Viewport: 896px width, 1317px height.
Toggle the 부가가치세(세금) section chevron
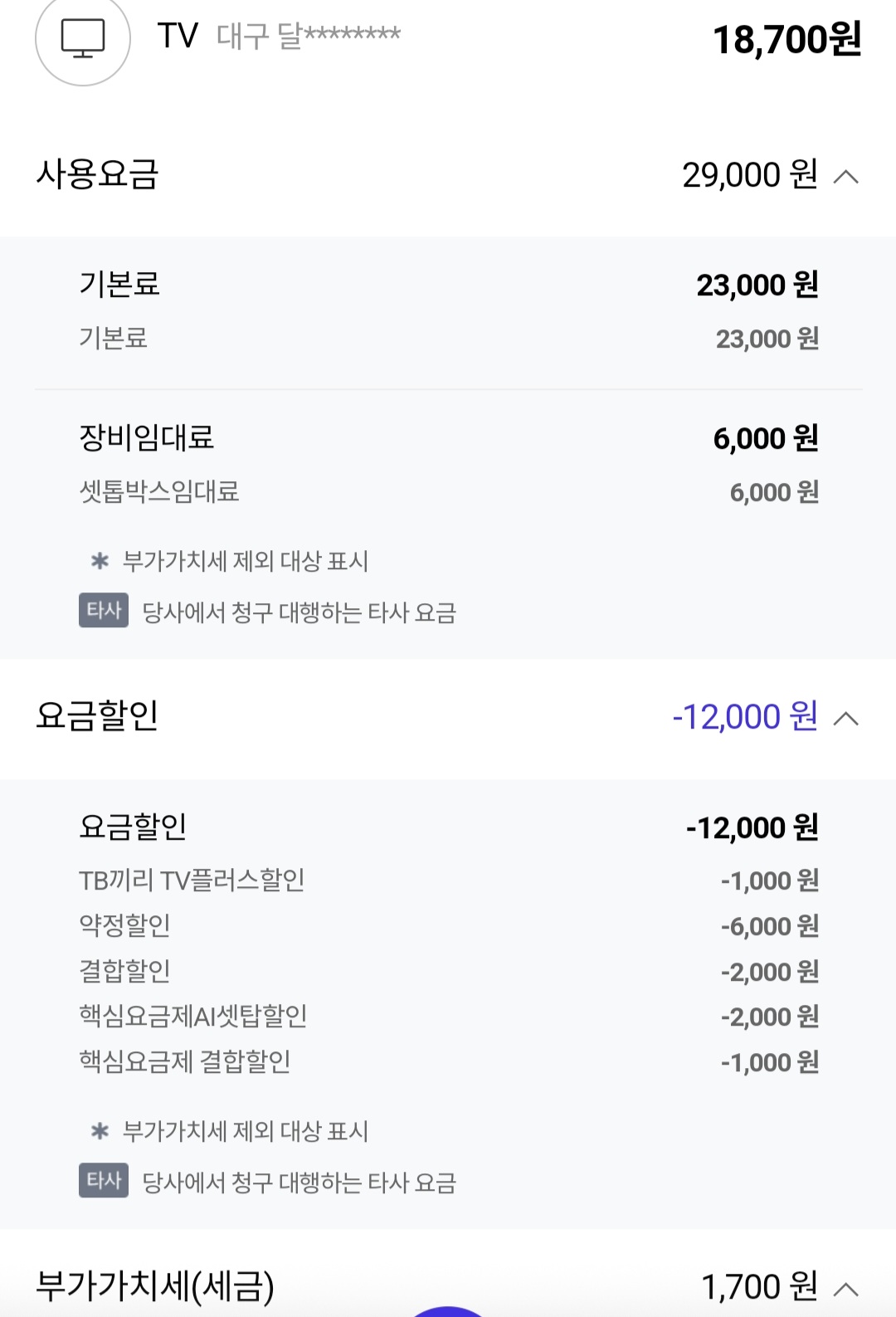point(845,1289)
